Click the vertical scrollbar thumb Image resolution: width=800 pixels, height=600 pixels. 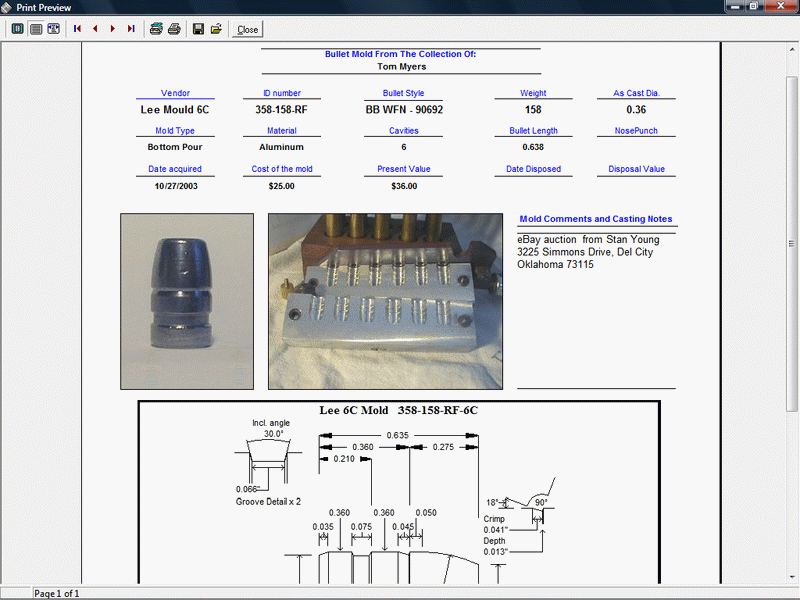click(792, 243)
